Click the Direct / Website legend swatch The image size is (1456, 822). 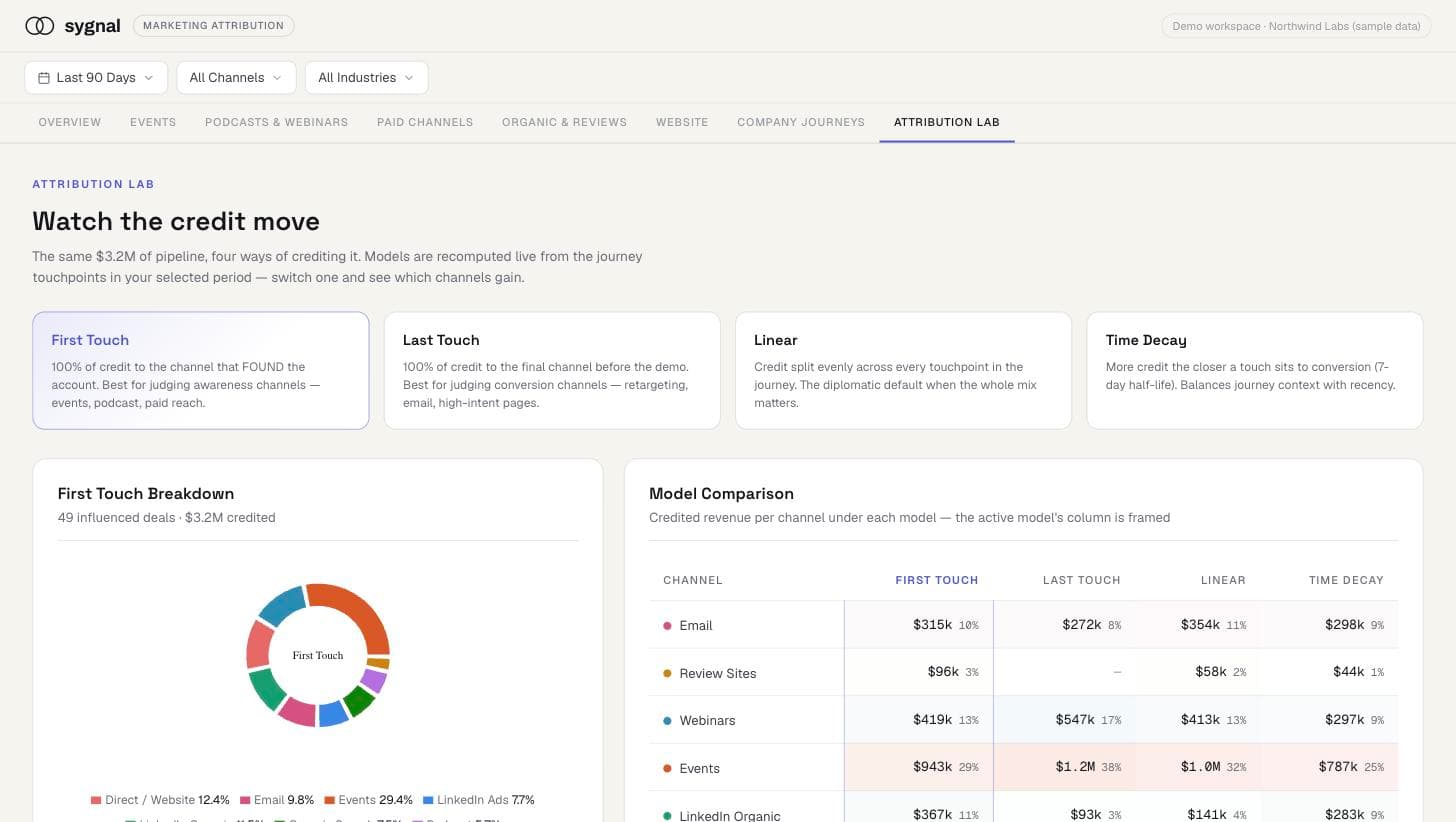[x=96, y=800]
